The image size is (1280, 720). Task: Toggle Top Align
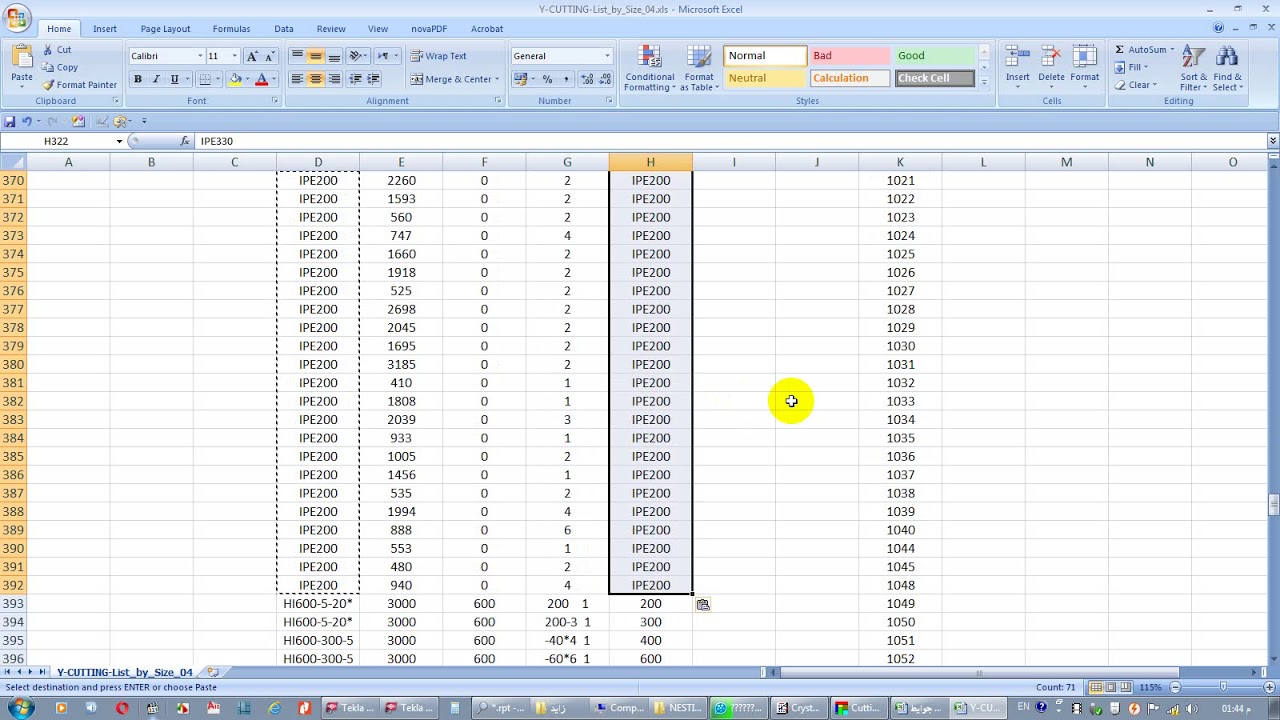(x=297, y=56)
